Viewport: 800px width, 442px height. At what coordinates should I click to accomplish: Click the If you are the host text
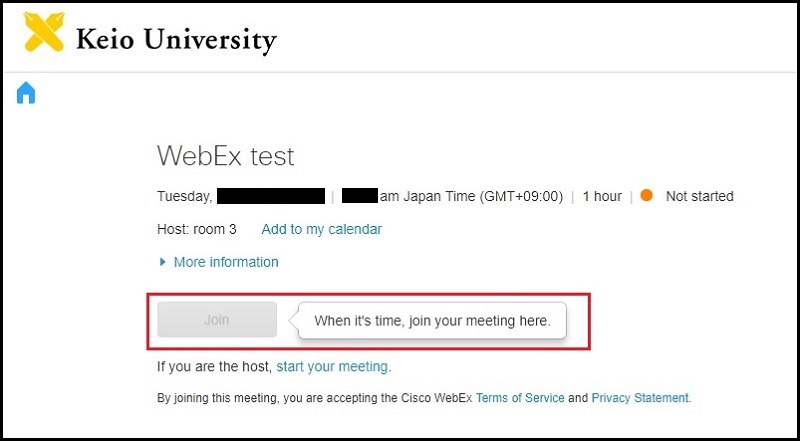[214, 366]
